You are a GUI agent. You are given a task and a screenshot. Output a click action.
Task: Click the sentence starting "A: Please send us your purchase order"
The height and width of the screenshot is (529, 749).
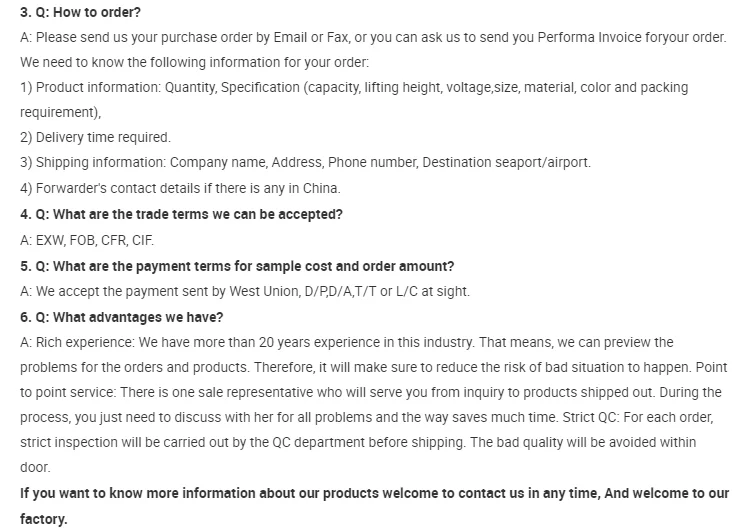pos(373,37)
